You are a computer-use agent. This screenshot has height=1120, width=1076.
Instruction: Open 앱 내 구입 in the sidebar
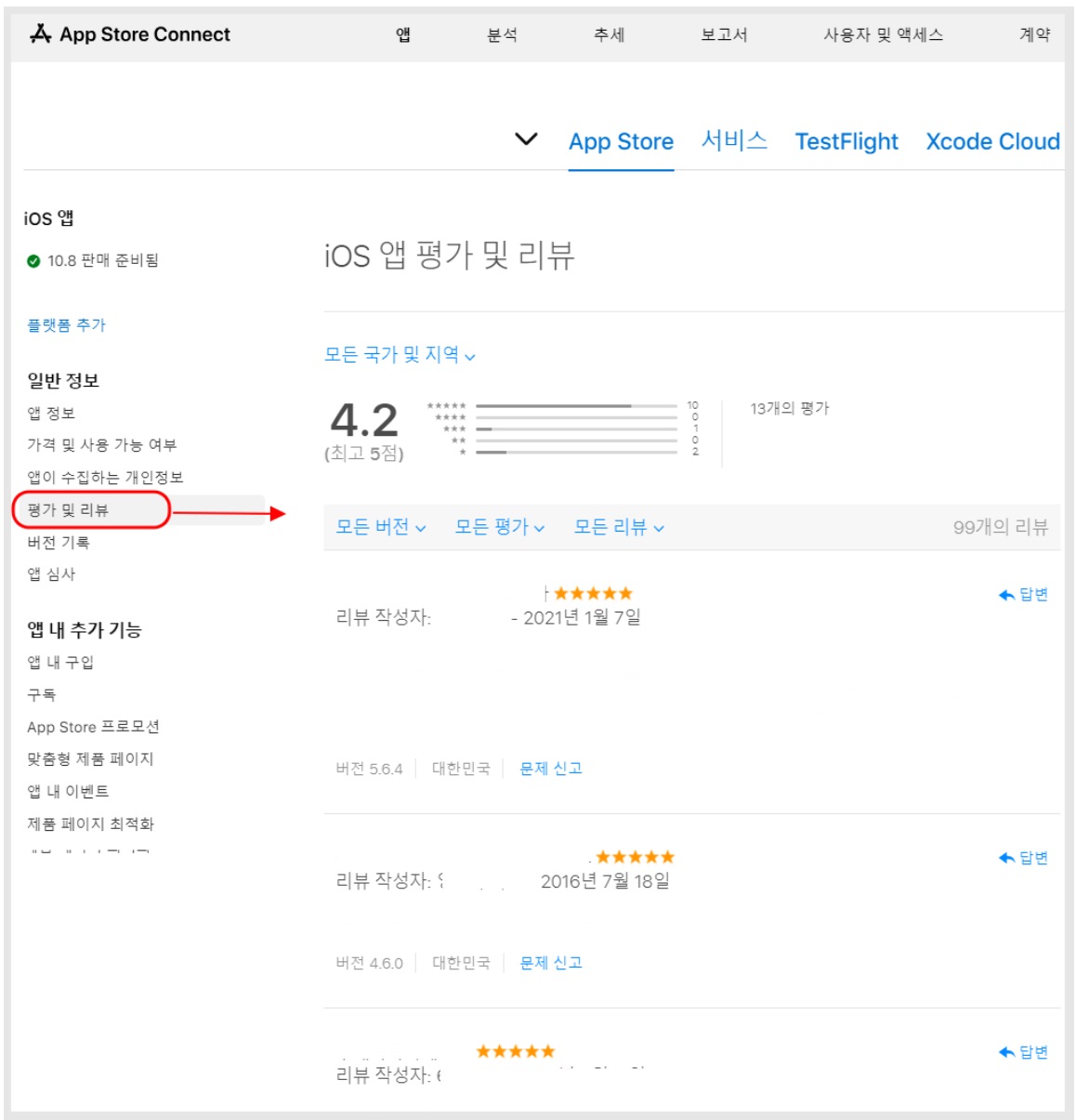[60, 662]
